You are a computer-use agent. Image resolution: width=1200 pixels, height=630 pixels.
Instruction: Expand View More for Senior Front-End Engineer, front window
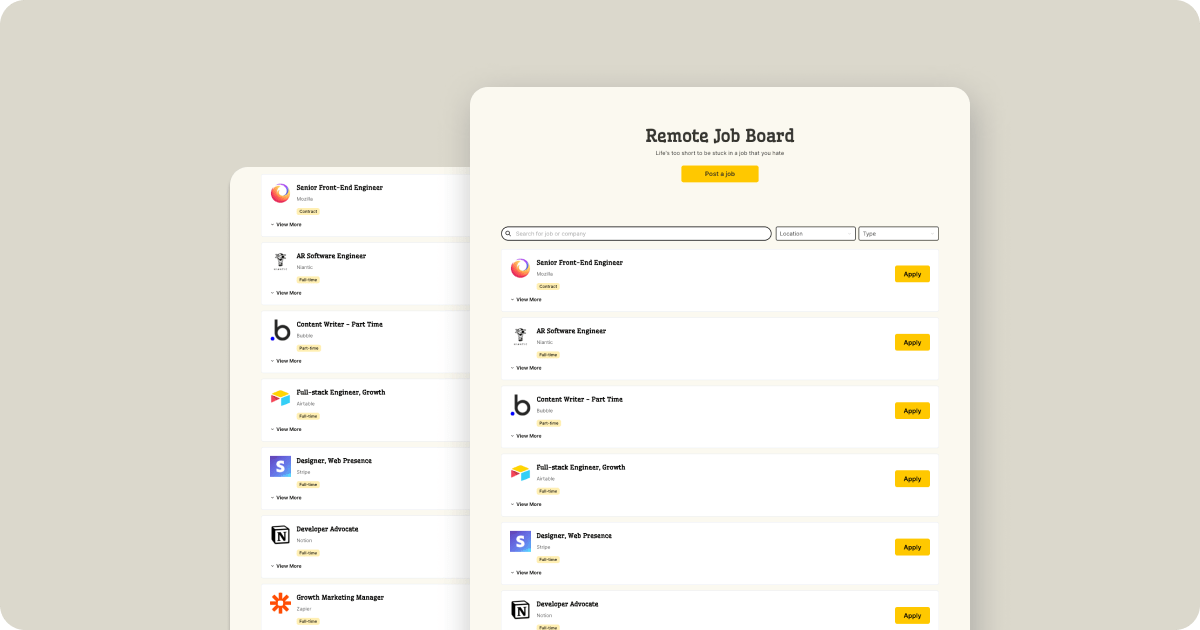tap(526, 299)
